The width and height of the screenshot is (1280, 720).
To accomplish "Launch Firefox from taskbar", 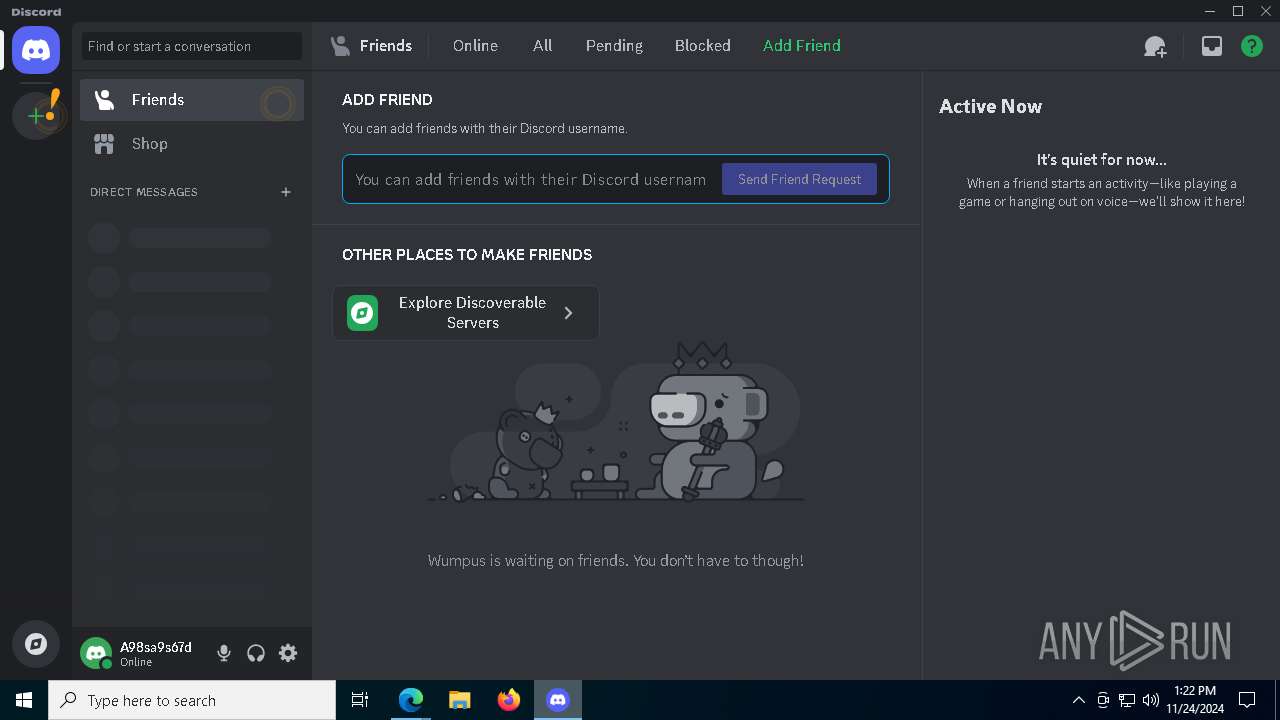I will point(508,700).
